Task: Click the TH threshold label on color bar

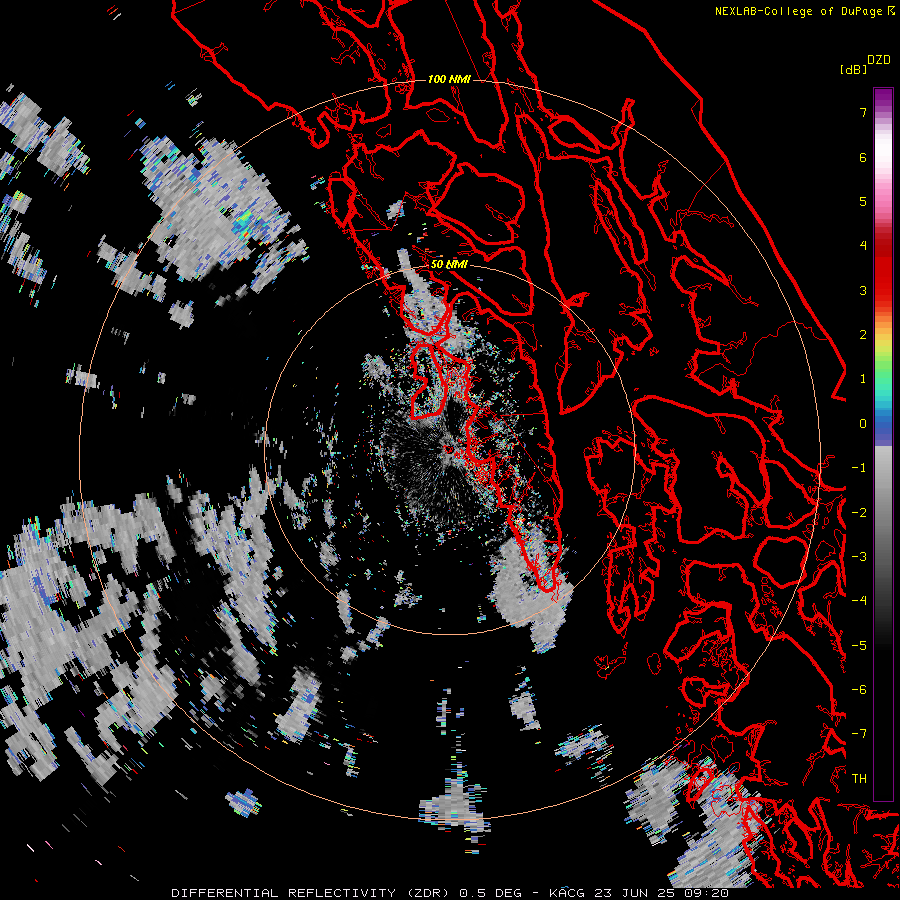Action: coord(859,779)
